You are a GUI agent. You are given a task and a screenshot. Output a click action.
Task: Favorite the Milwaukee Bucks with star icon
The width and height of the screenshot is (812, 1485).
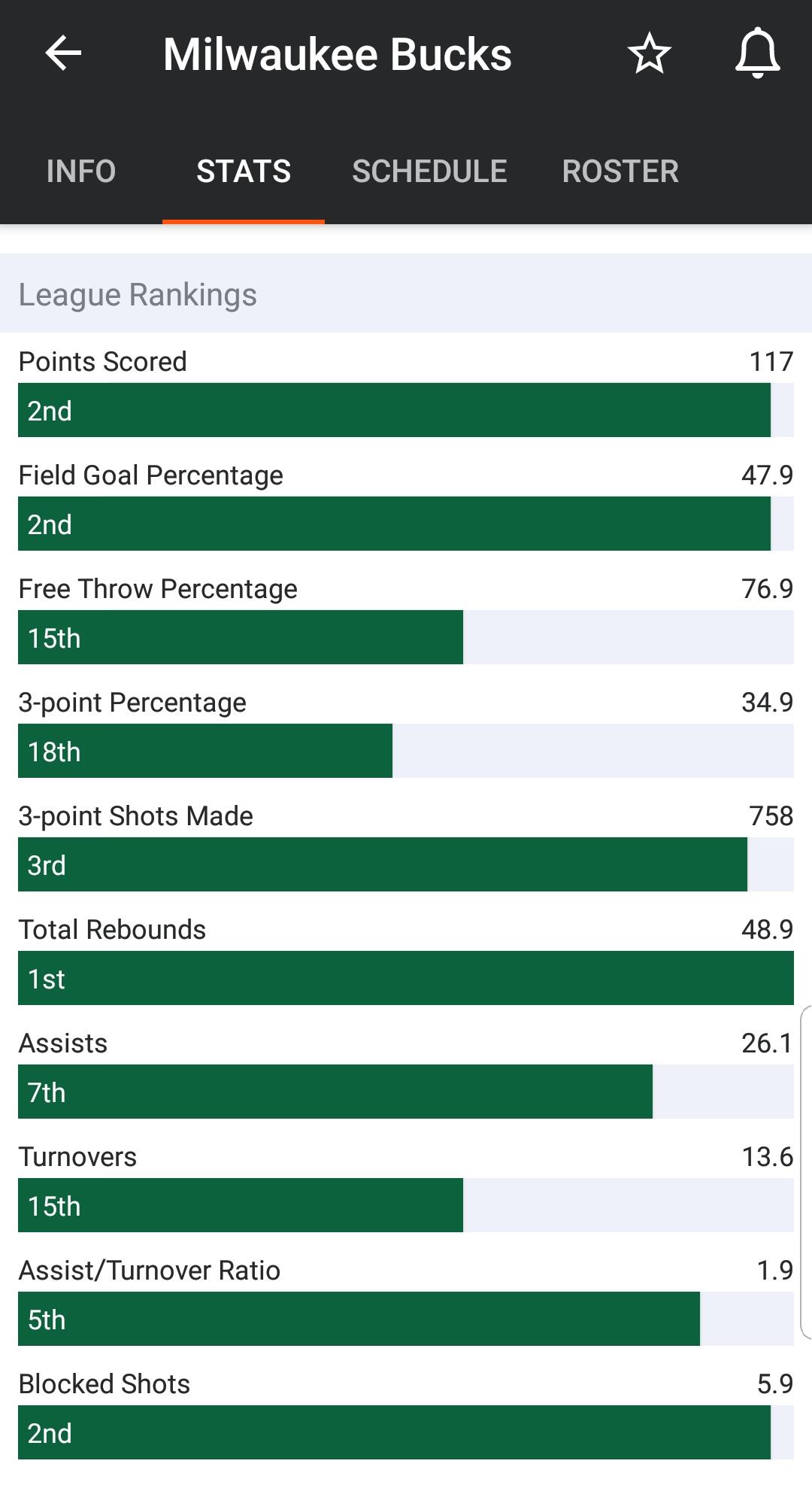pyautogui.click(x=649, y=53)
